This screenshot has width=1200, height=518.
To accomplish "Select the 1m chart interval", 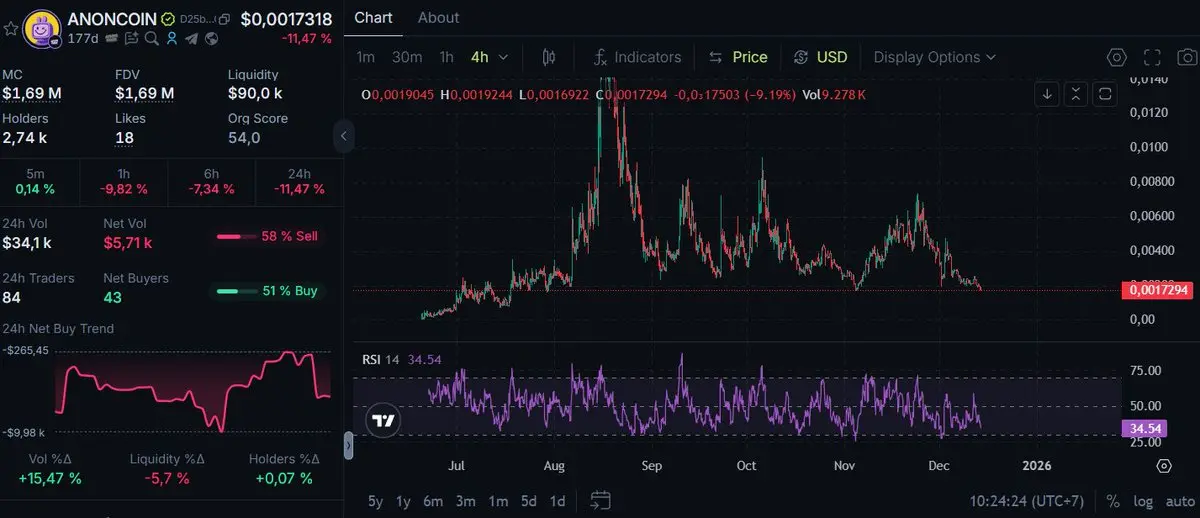I will coord(366,57).
